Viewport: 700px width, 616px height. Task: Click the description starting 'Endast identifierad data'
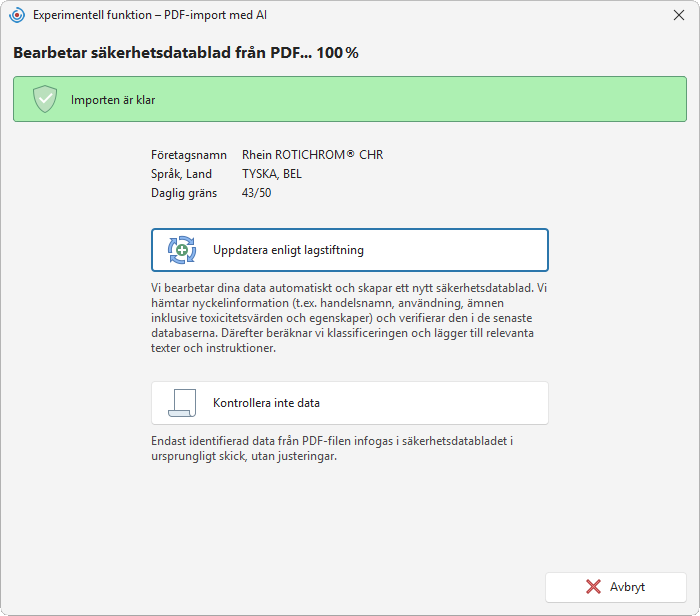coord(332,449)
